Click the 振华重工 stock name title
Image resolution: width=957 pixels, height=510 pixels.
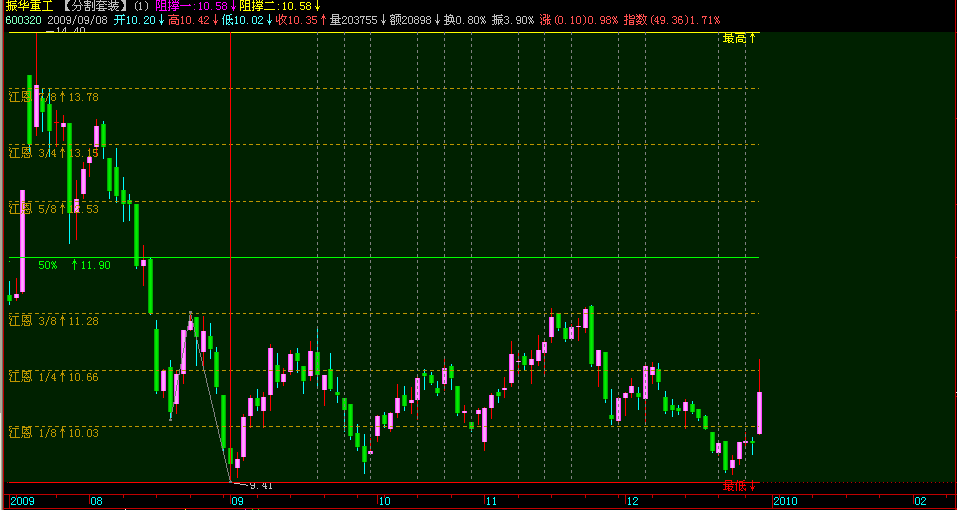(26, 6)
